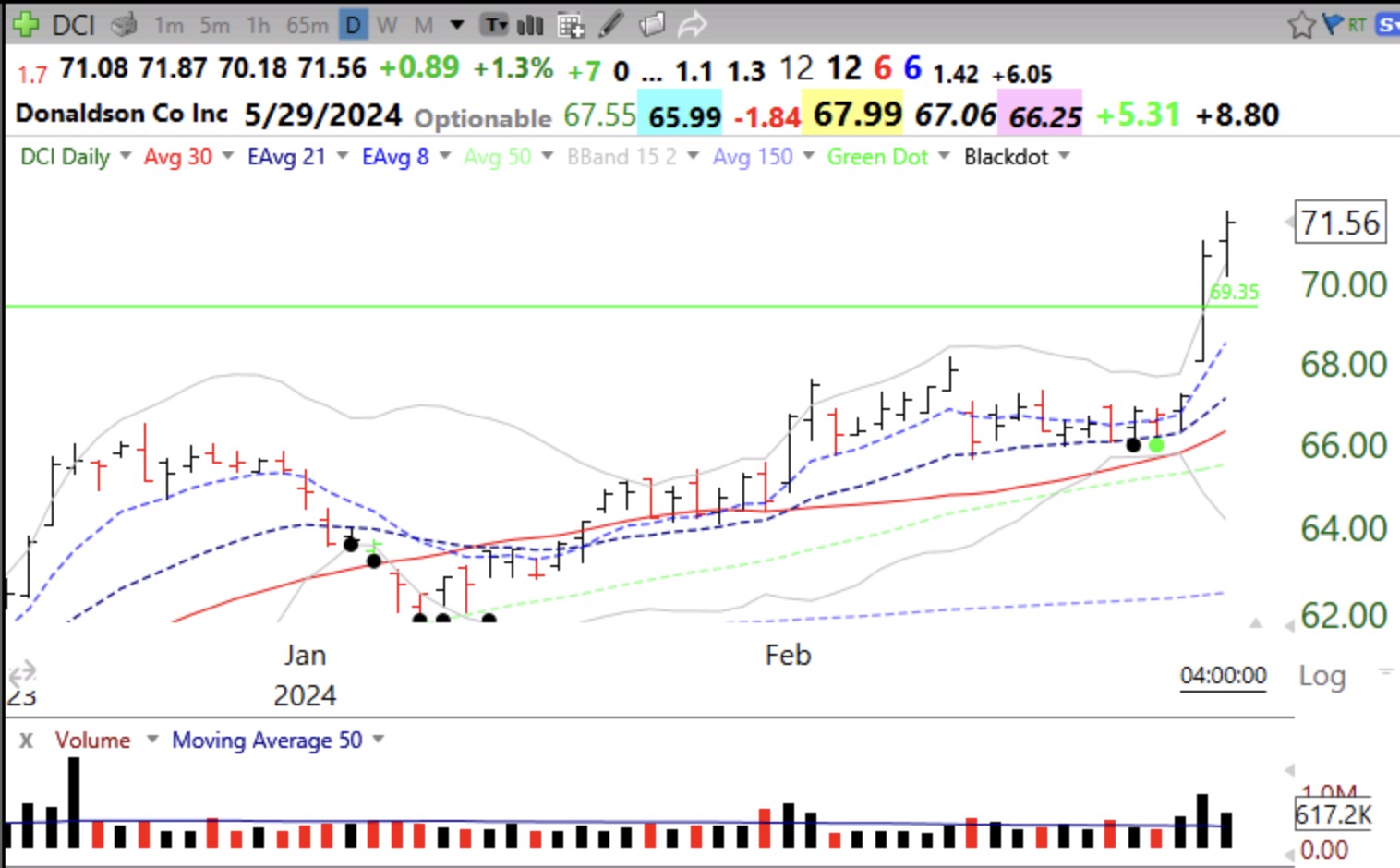Click the blue flag icon
Viewport: 1400px width, 868px height.
(x=1333, y=24)
